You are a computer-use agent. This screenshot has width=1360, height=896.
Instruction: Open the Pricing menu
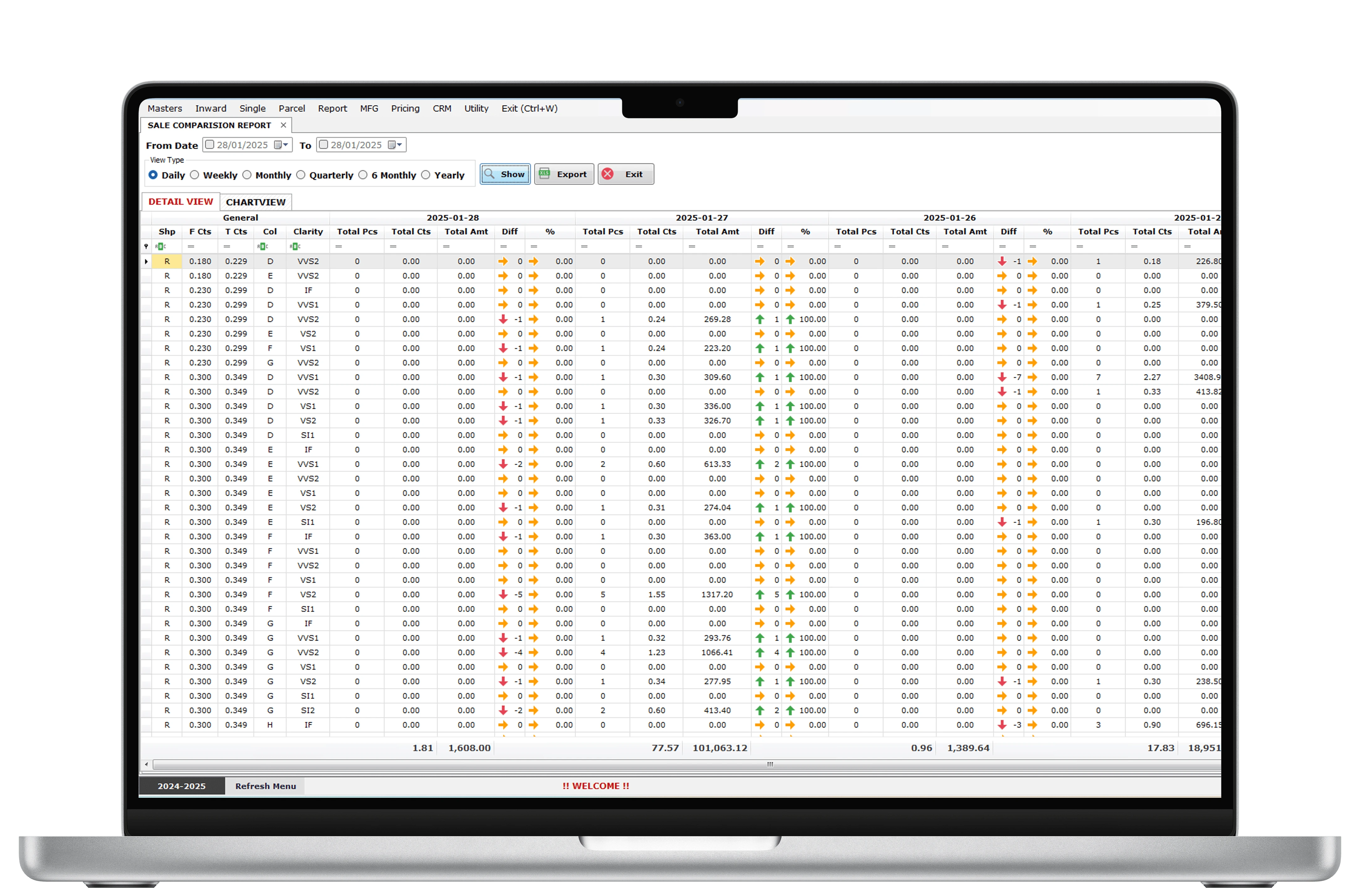pos(405,109)
